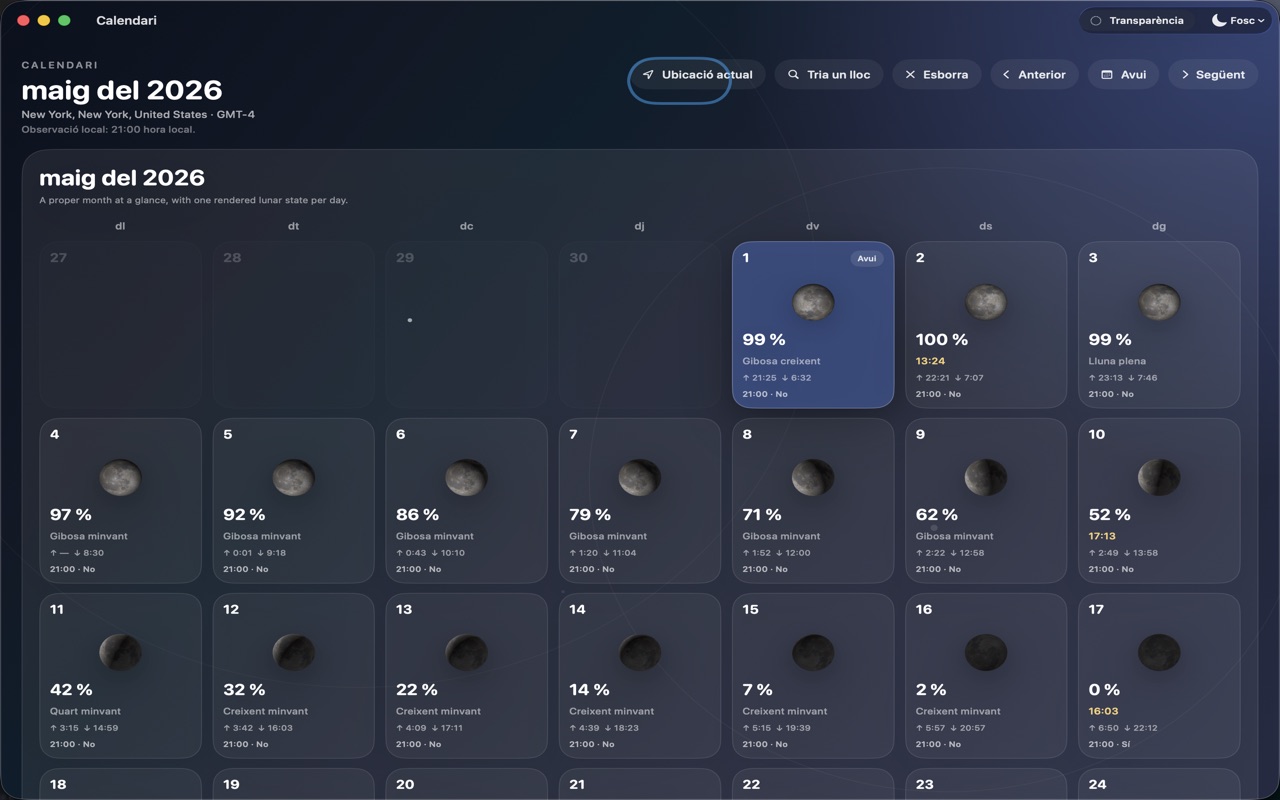Click the Avui calendar icon
1280x800 pixels.
(x=1107, y=75)
